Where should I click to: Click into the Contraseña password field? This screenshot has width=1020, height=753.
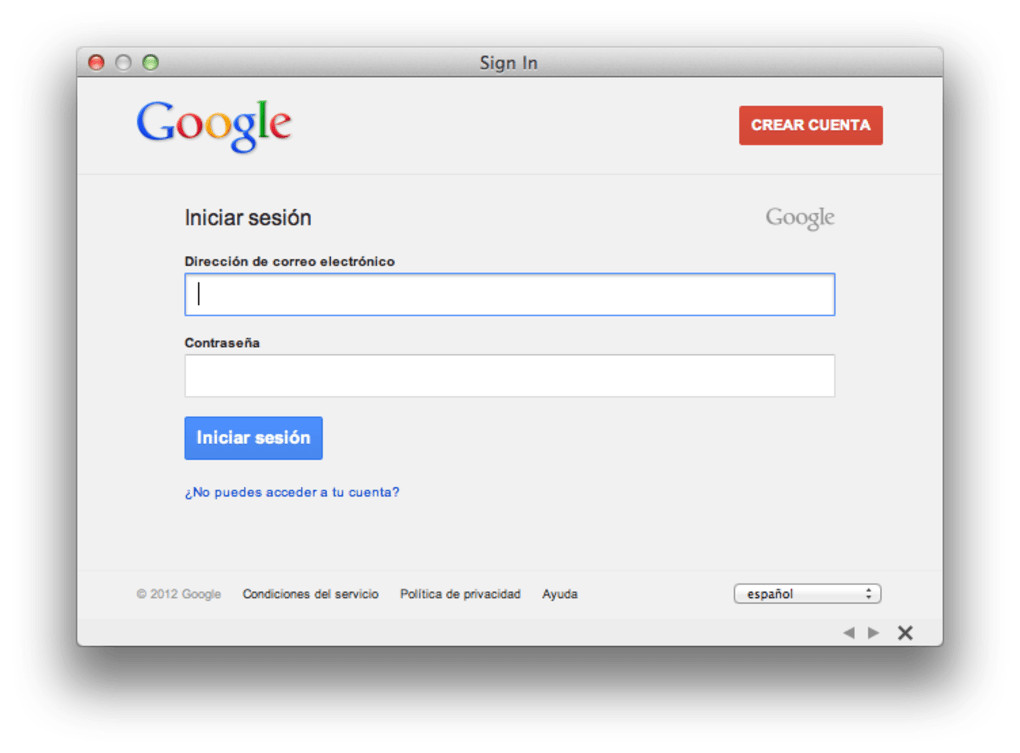[509, 376]
